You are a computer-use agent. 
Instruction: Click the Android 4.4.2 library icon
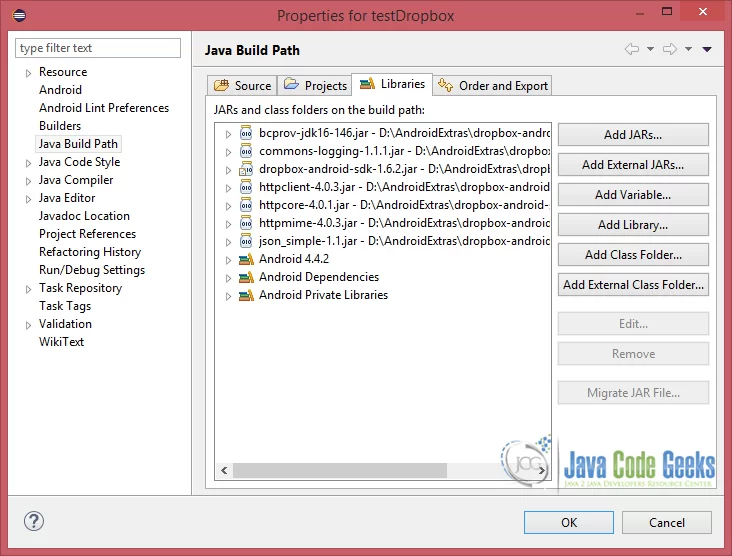pyautogui.click(x=246, y=259)
